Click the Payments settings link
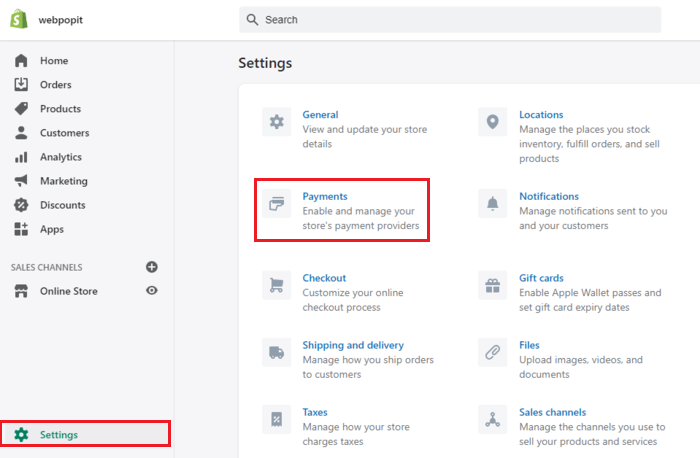Image resolution: width=700 pixels, height=458 pixels. (x=325, y=196)
